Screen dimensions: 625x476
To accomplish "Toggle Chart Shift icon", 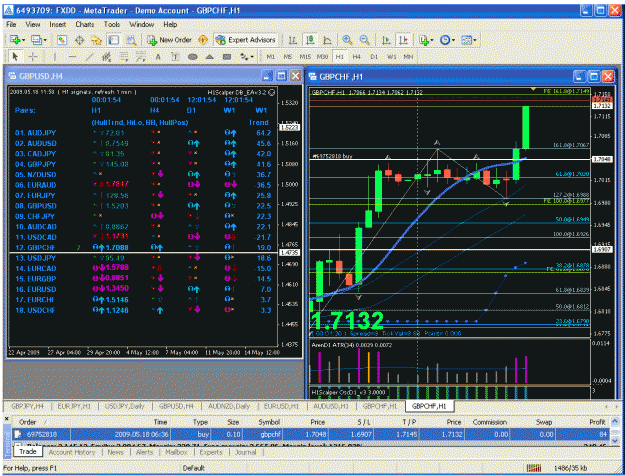I will pyautogui.click(x=403, y=40).
